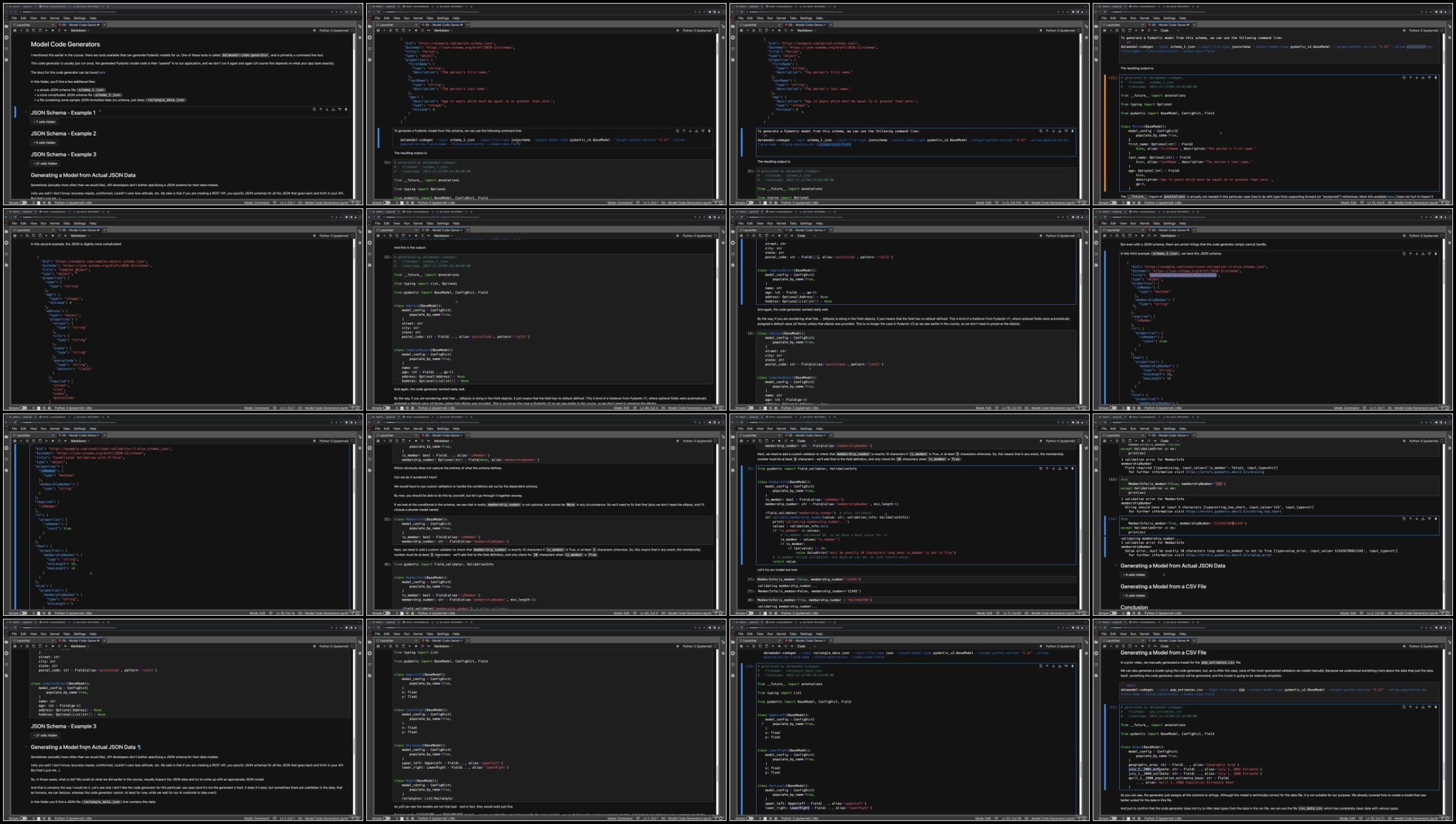Open debugger sidebar in Model Code Generators title frame

coord(360,37)
